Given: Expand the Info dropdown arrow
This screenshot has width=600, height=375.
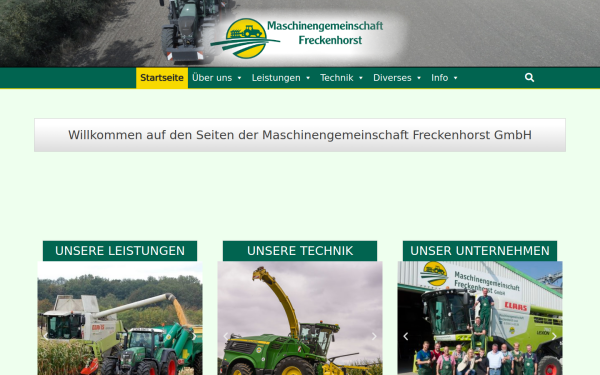Looking at the screenshot, I should coord(456,78).
